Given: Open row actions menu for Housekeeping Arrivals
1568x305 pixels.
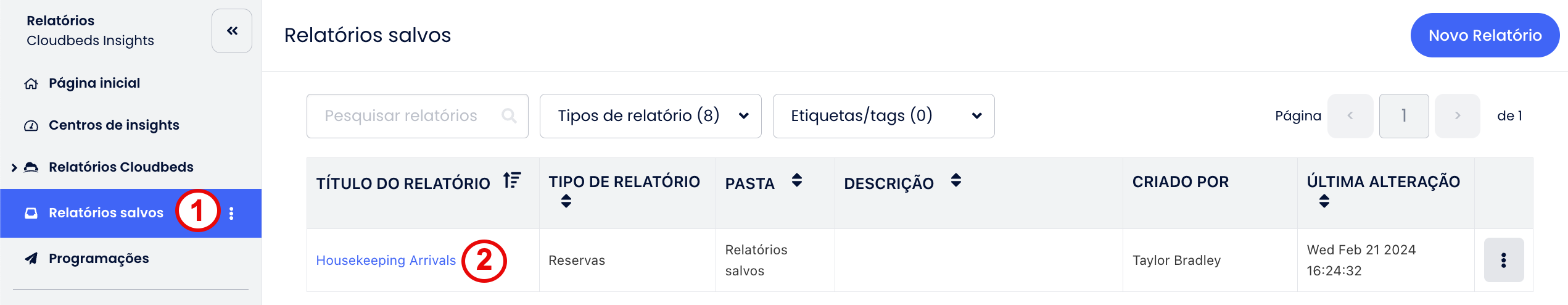Looking at the screenshot, I should [1504, 260].
